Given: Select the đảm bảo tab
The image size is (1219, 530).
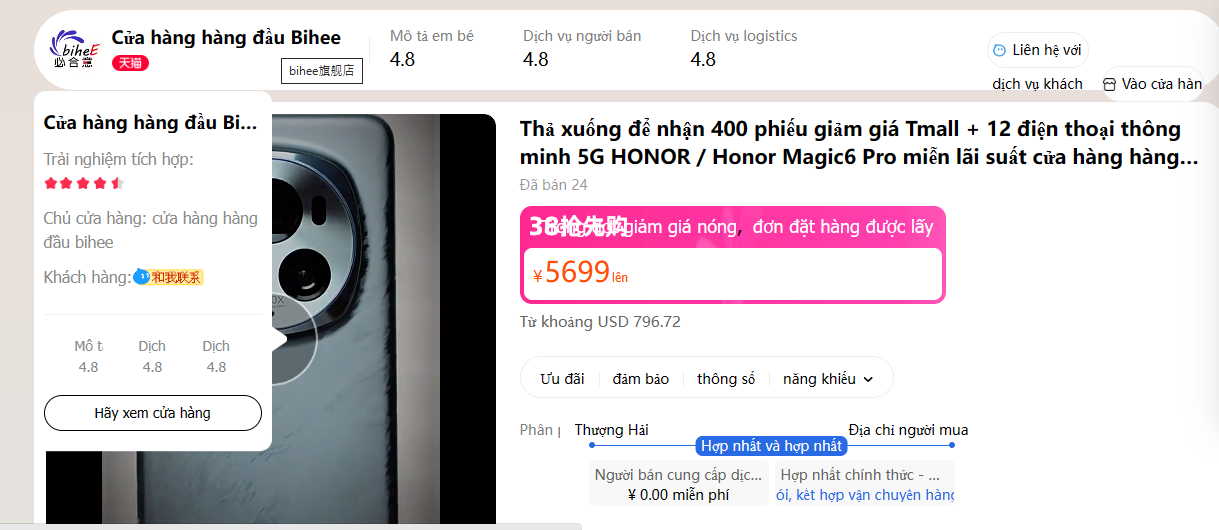Looking at the screenshot, I should point(641,378).
